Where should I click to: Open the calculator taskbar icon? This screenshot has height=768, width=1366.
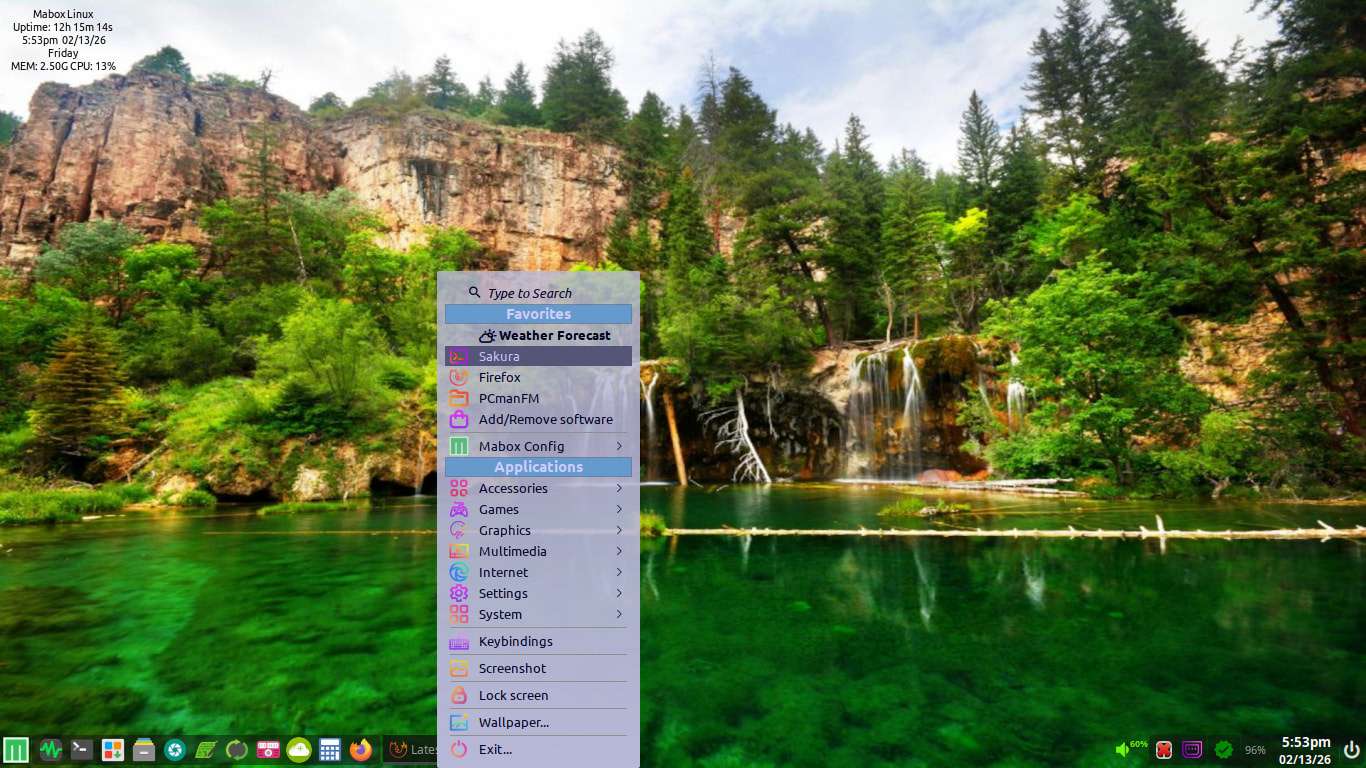coord(330,749)
